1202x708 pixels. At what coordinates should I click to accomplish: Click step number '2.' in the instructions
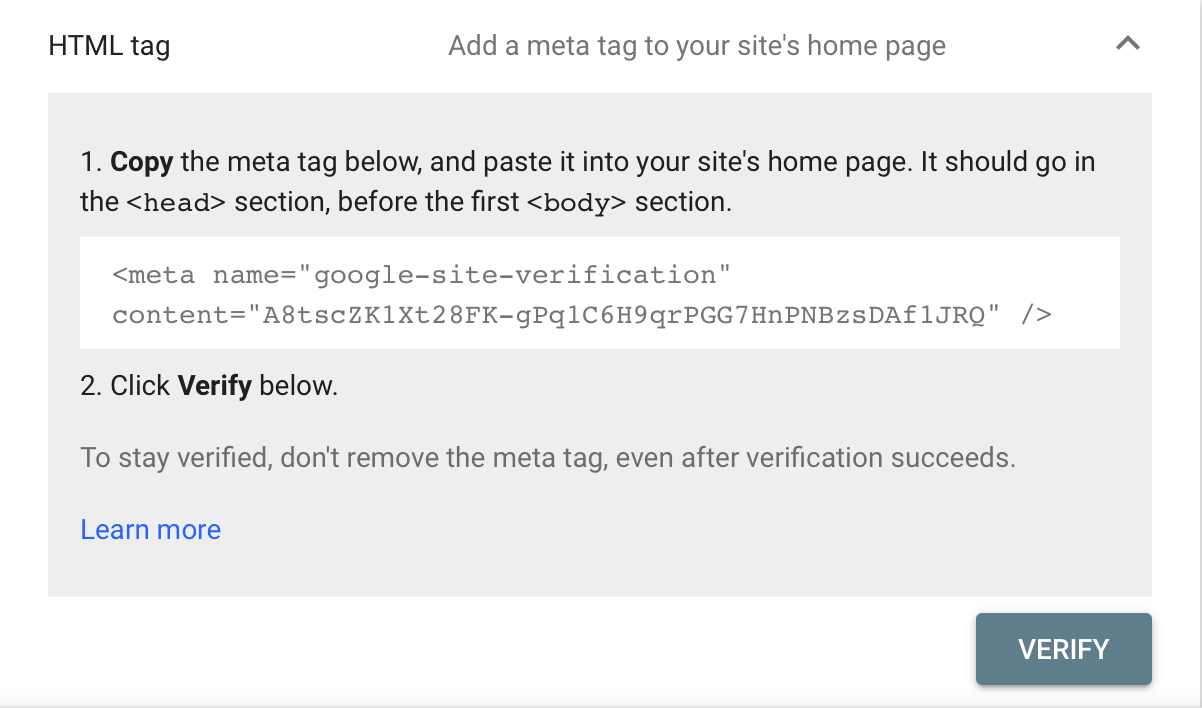coord(91,386)
